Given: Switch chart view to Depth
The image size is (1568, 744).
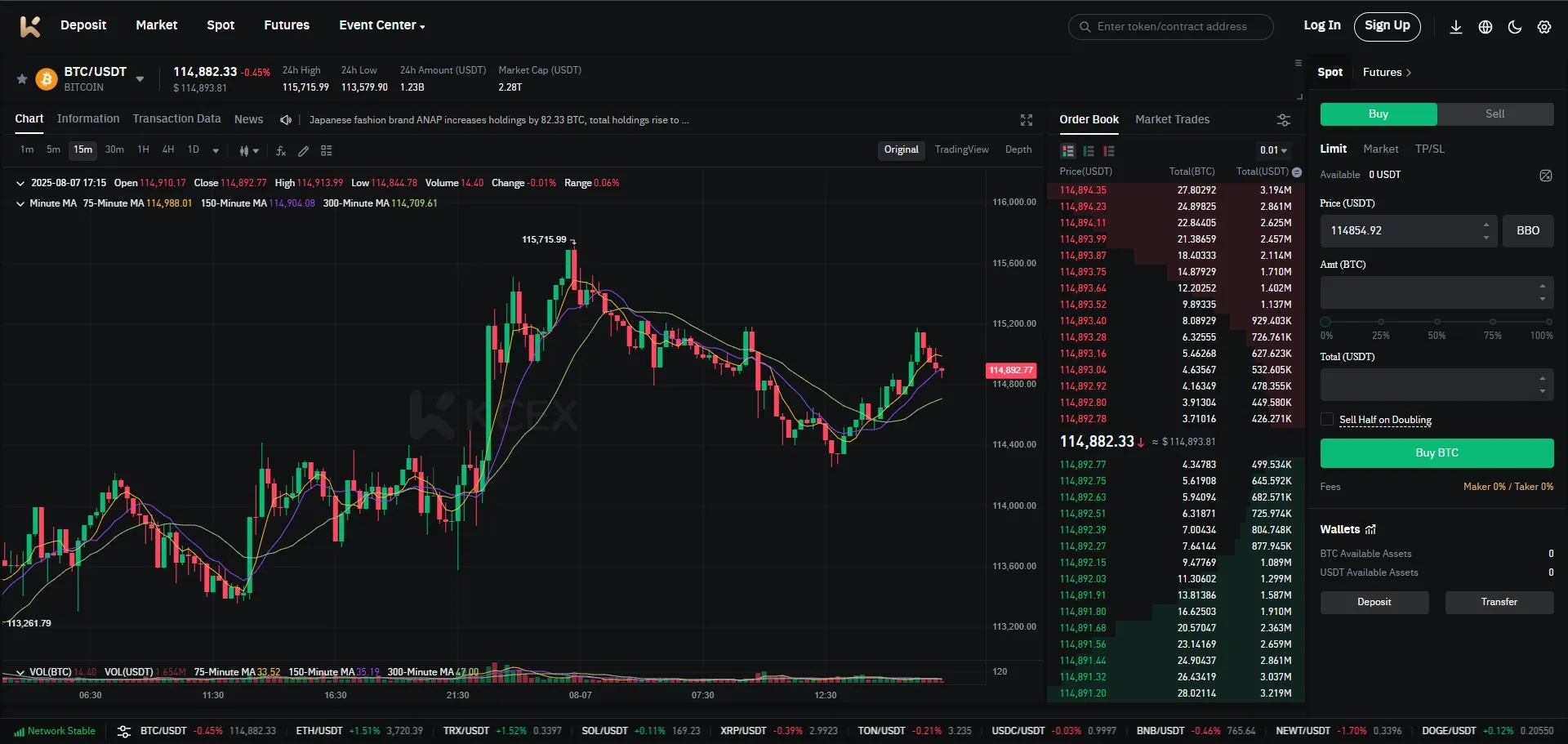Looking at the screenshot, I should point(1018,150).
